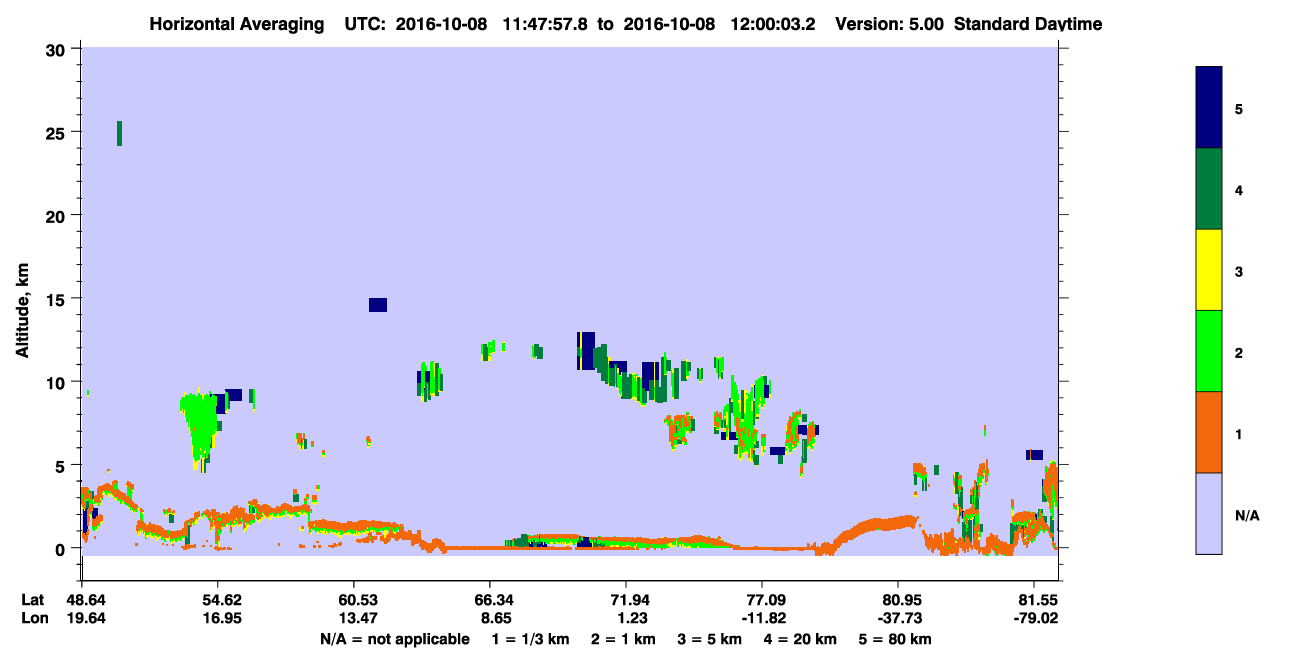This screenshot has height=667, width=1300.
Task: Click the 'N/A = not applicable' legend text
Action: point(394,639)
